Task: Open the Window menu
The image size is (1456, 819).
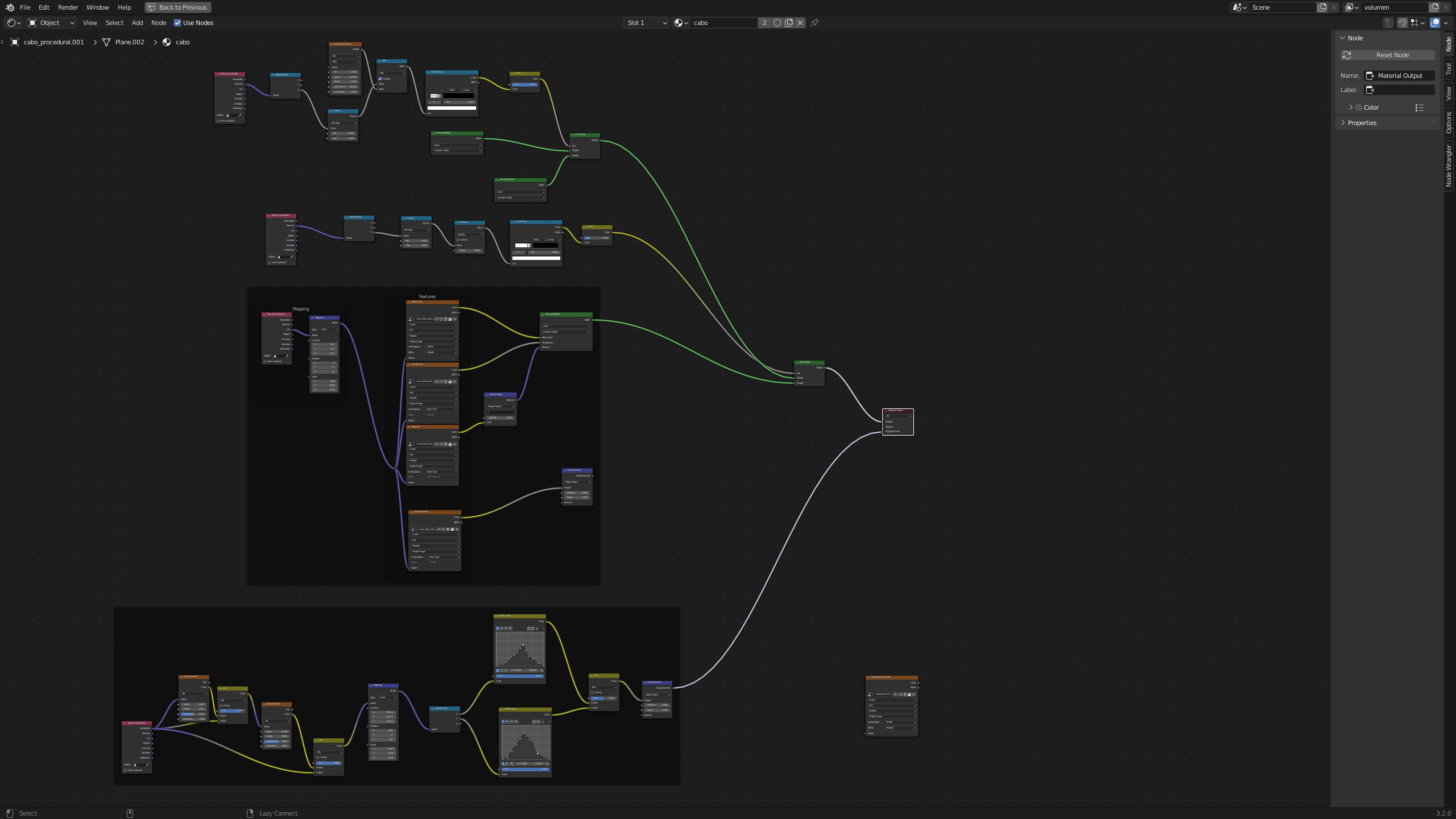Action: 97,7
